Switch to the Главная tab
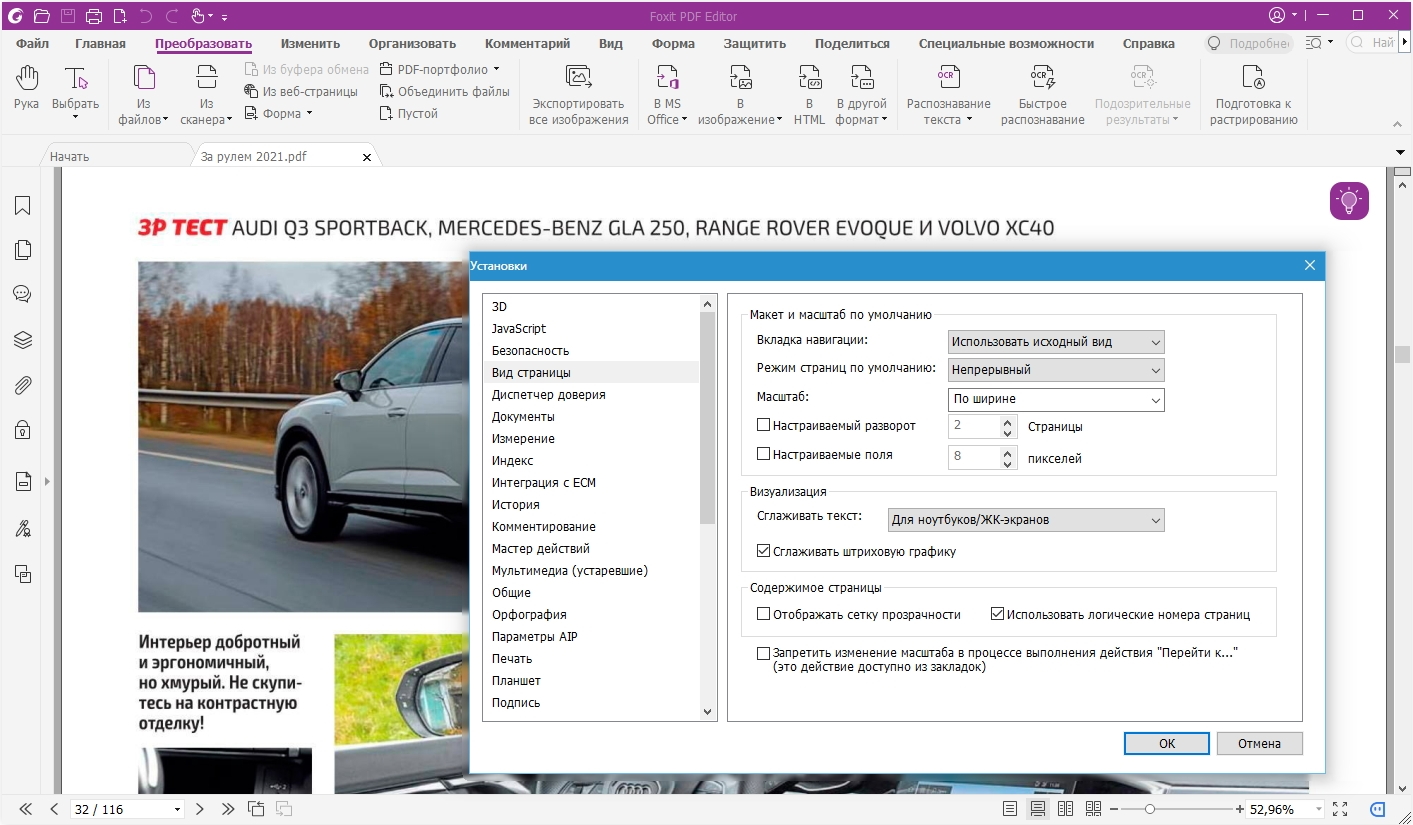 (100, 43)
